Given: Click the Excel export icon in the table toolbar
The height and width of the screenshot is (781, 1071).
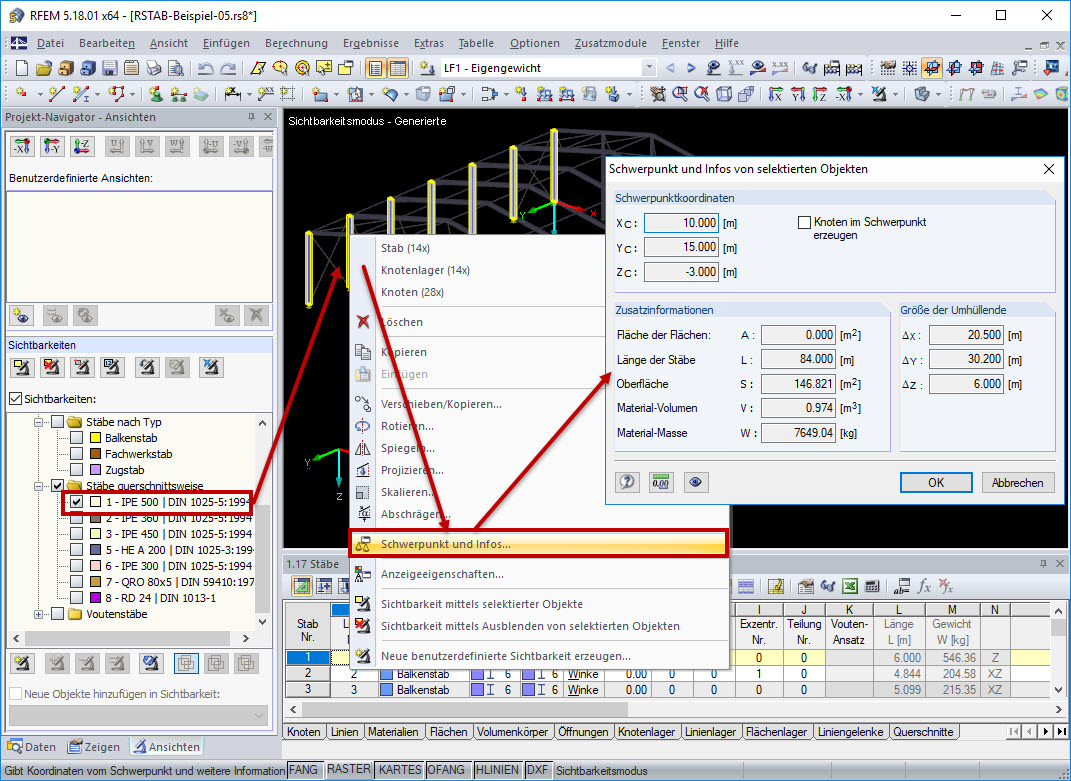Looking at the screenshot, I should coord(849,586).
